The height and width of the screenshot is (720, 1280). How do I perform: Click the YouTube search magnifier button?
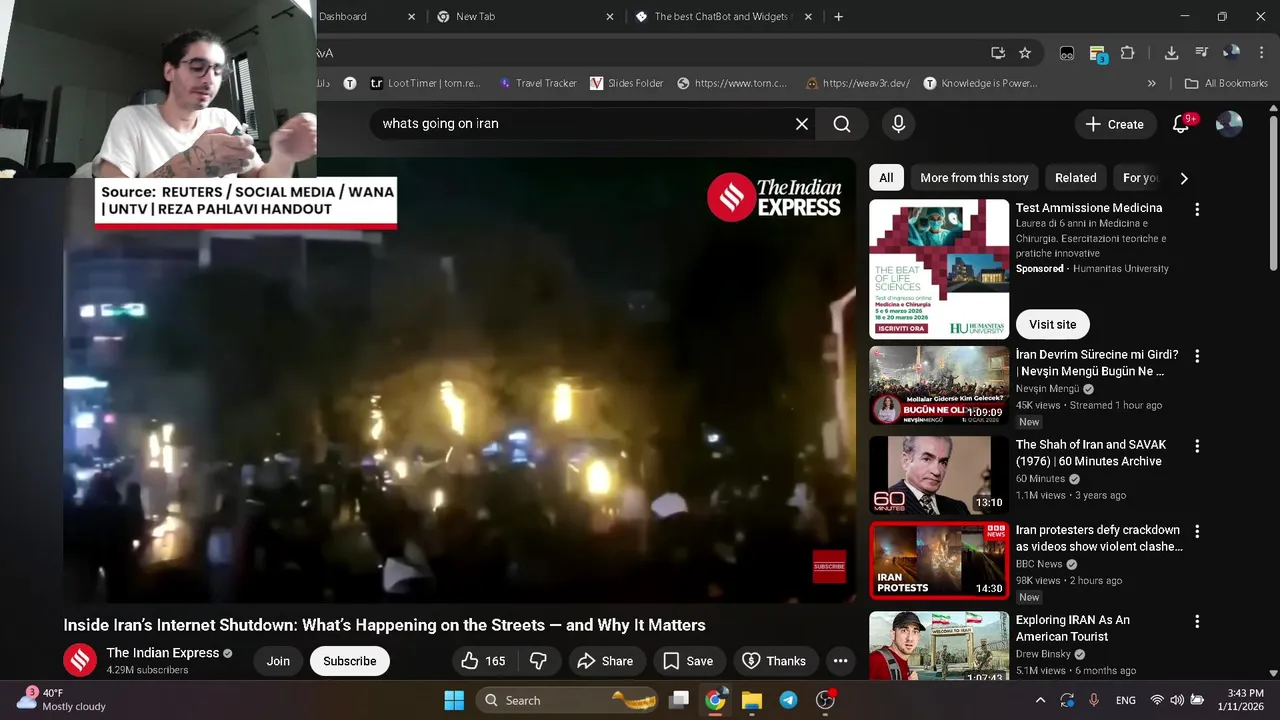(842, 124)
